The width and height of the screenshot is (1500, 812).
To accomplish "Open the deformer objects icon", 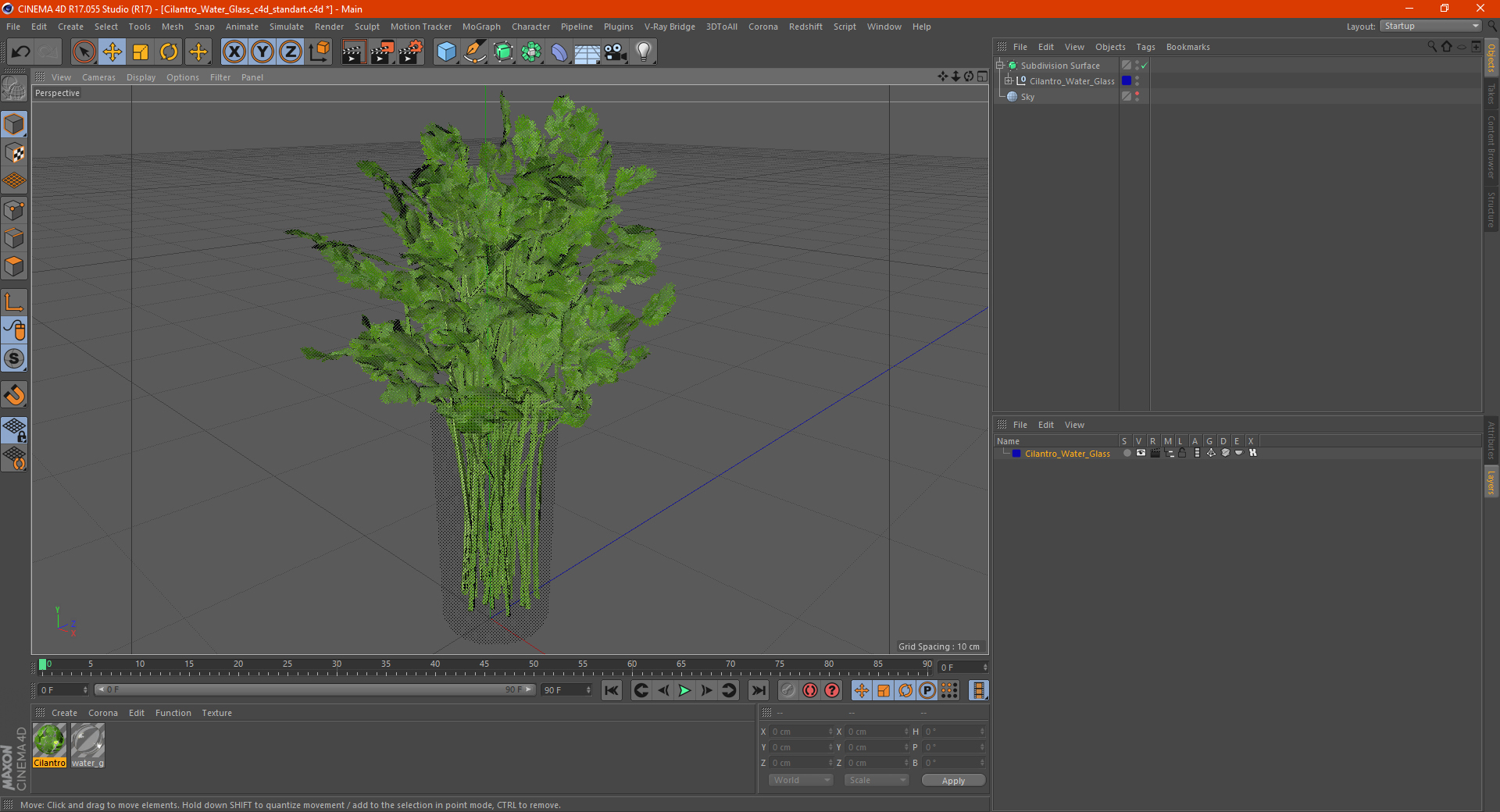I will pyautogui.click(x=559, y=52).
